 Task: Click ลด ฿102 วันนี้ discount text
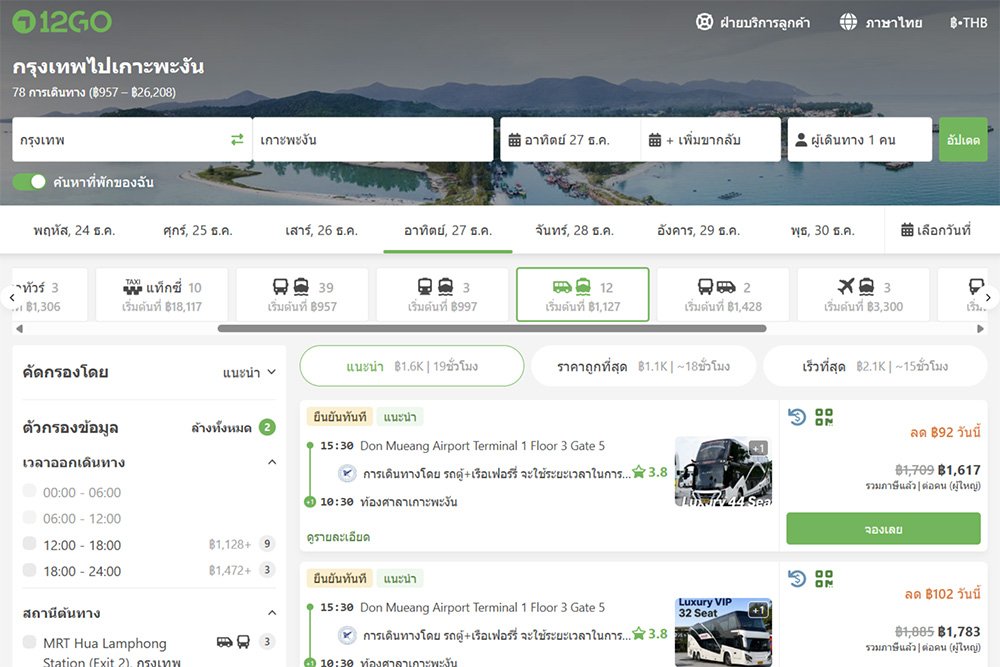point(943,594)
